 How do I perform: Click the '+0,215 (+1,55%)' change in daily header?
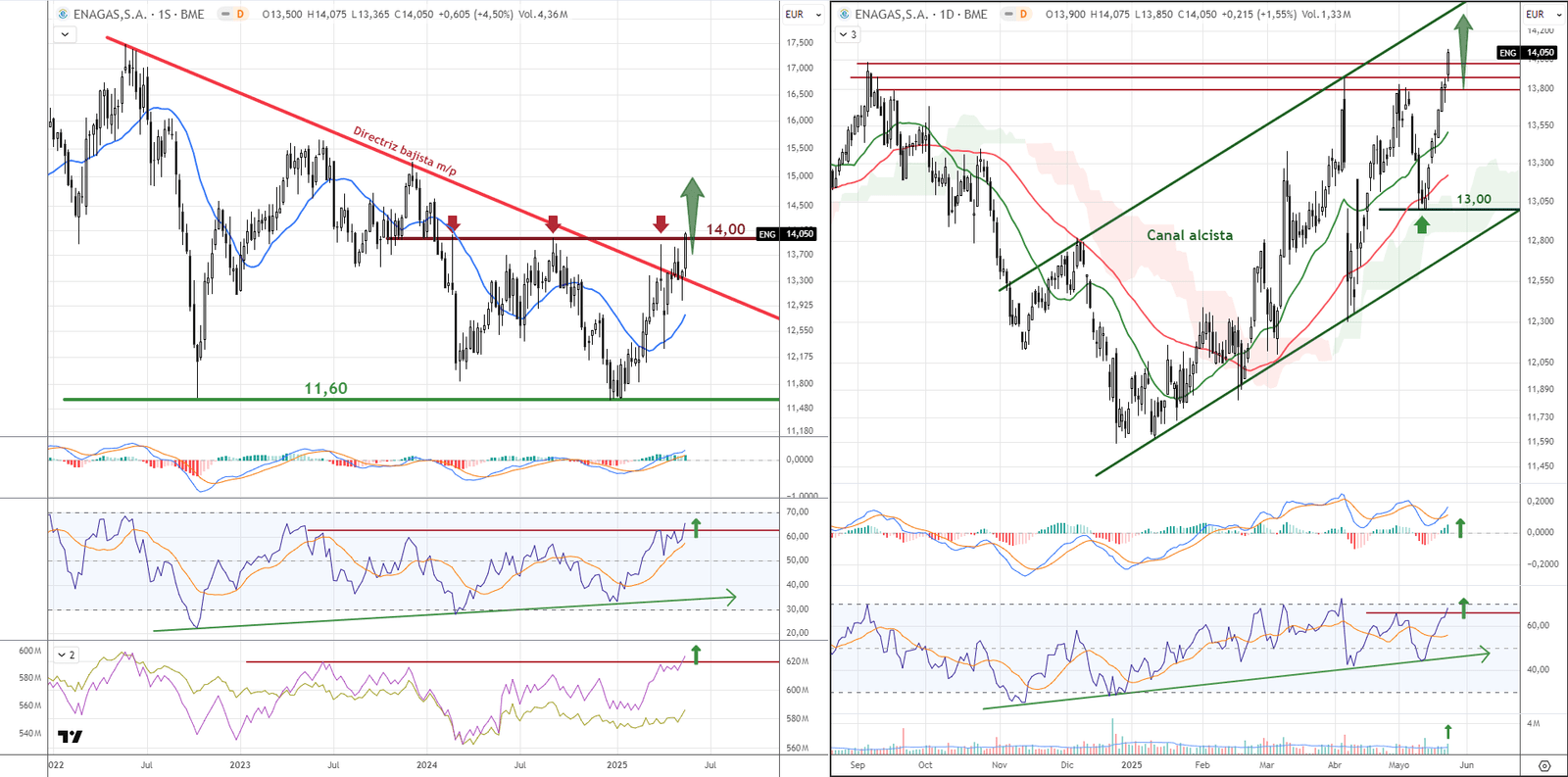[x=1259, y=15]
